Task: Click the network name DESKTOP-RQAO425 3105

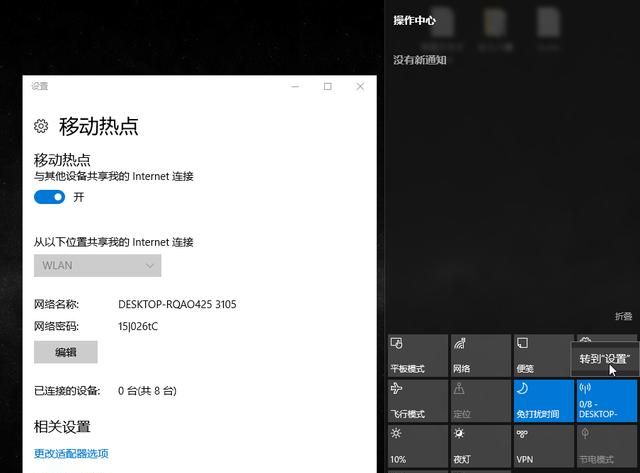Action: coord(177,304)
